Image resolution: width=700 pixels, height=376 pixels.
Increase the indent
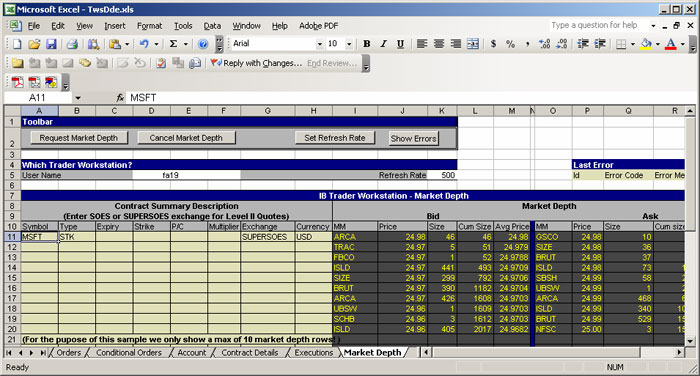click(x=600, y=44)
